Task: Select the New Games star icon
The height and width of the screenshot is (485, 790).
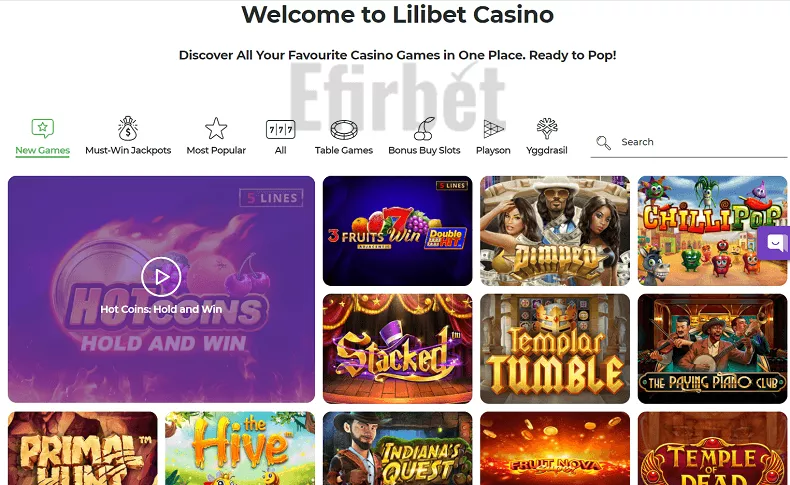Action: [x=42, y=128]
